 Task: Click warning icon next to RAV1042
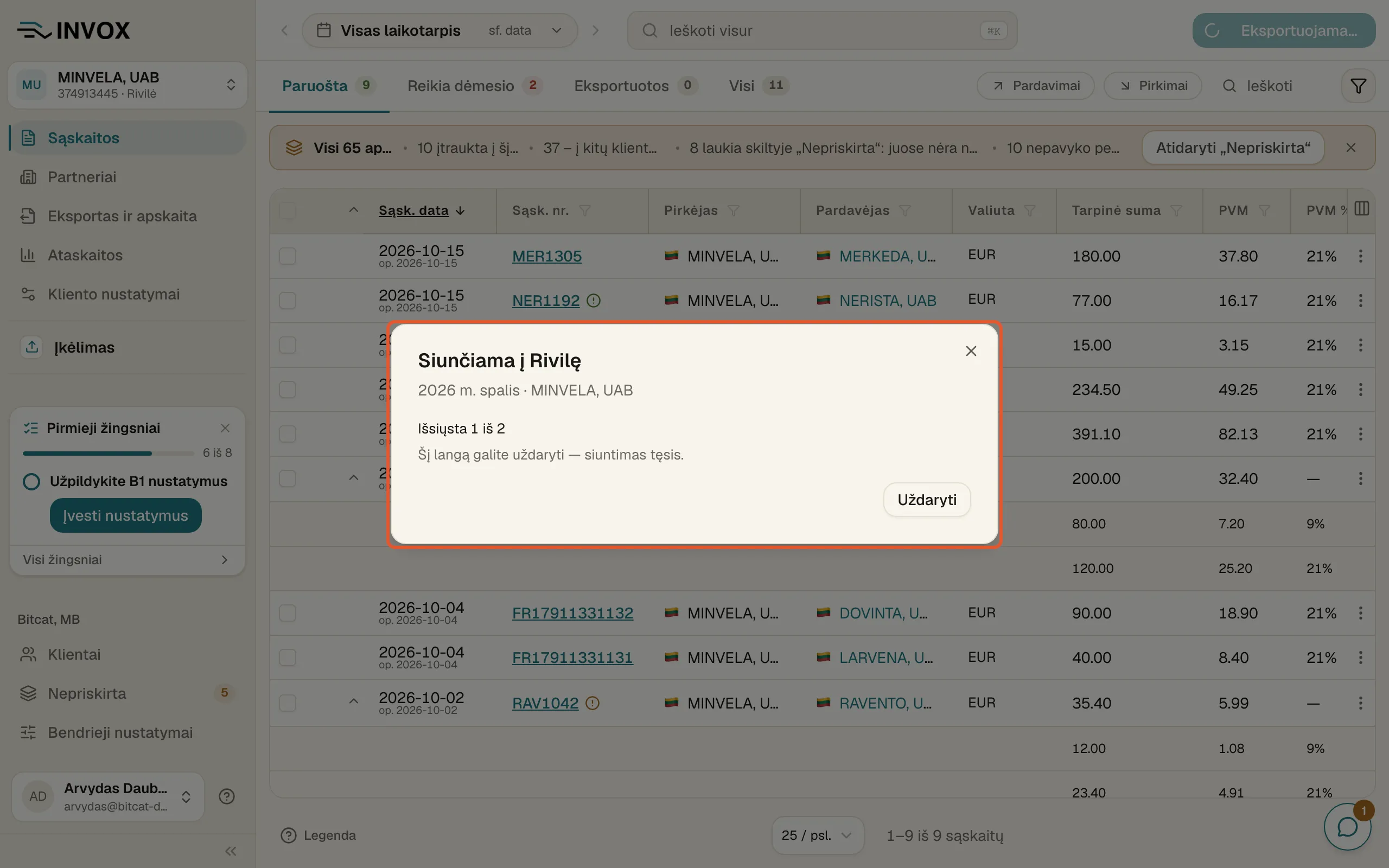pos(592,703)
